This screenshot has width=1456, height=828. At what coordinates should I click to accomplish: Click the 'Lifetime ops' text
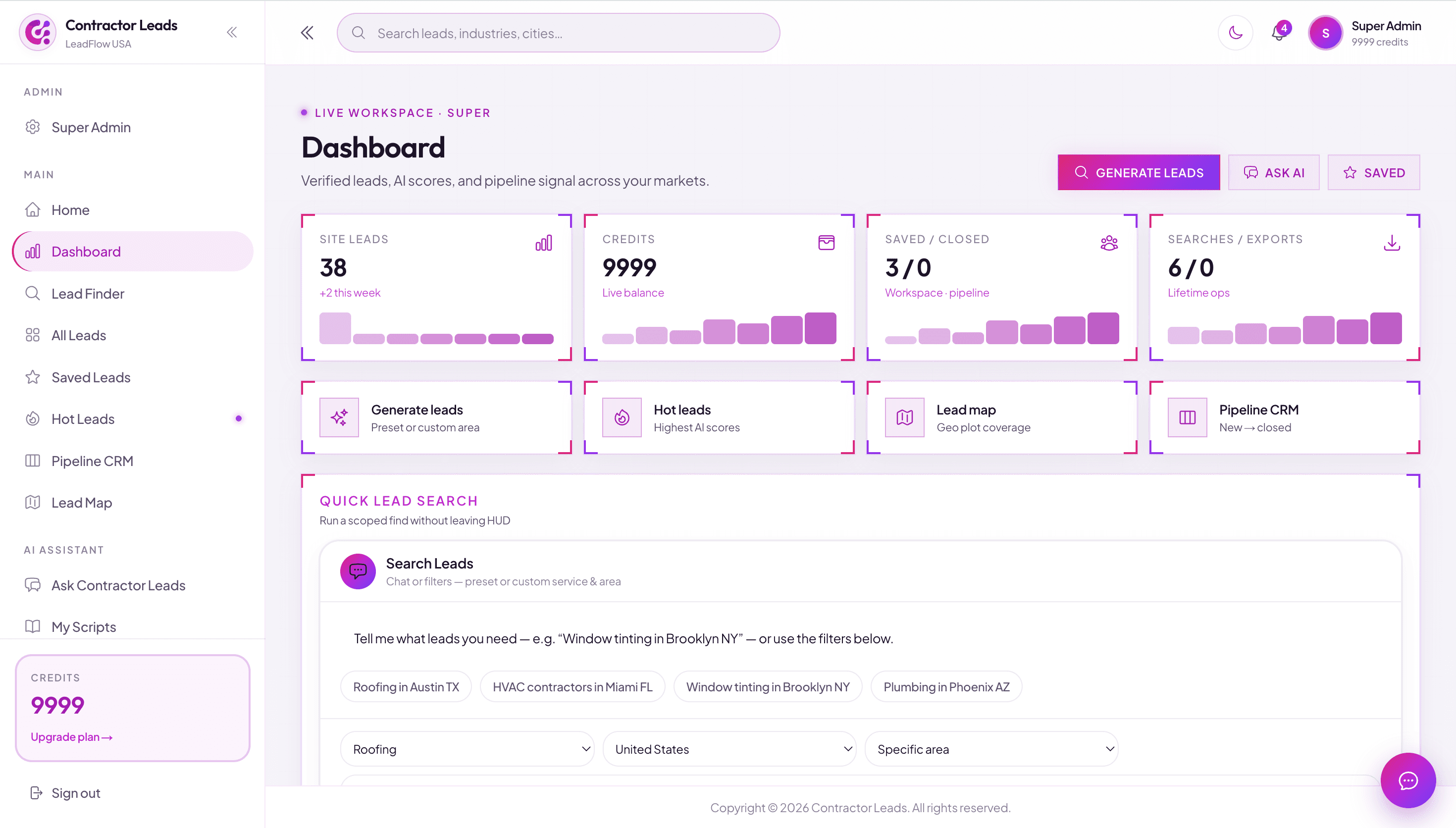(x=1198, y=292)
